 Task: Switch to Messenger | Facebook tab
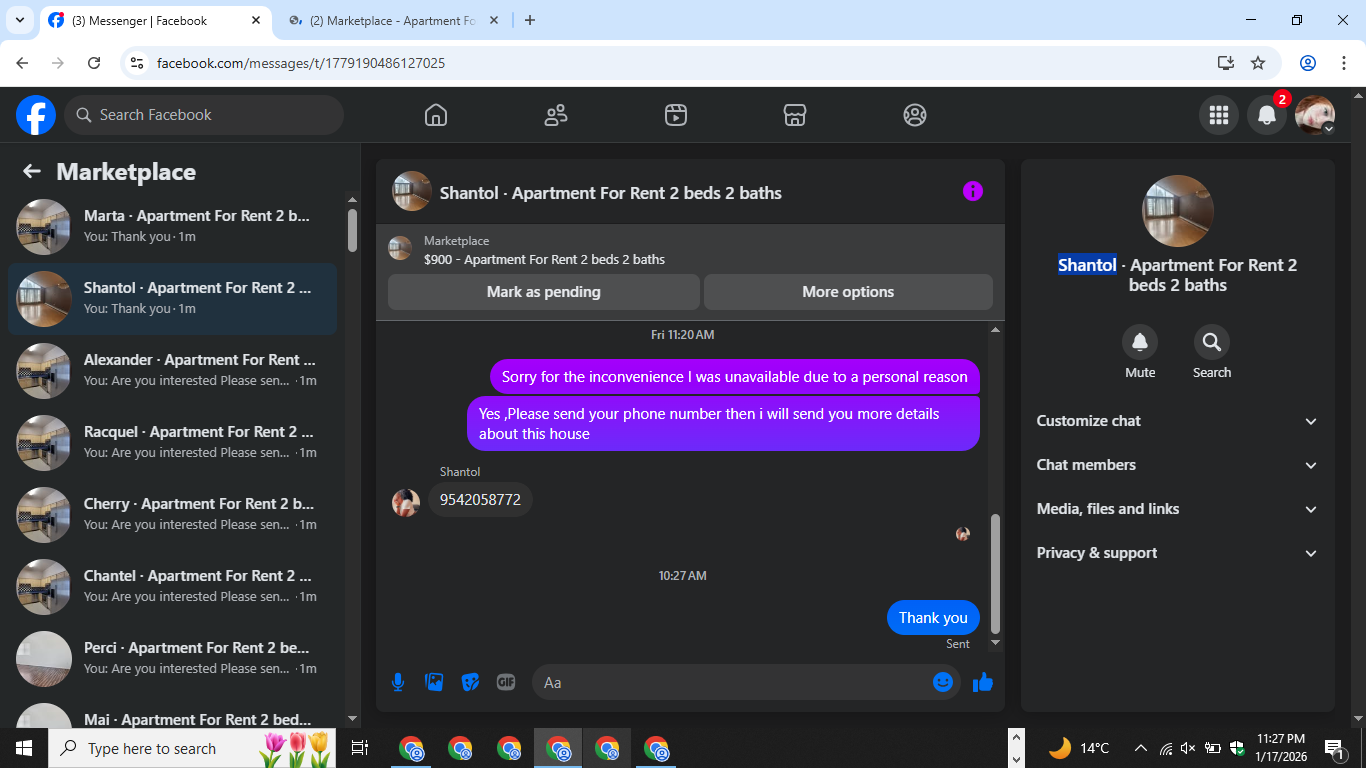pos(155,21)
